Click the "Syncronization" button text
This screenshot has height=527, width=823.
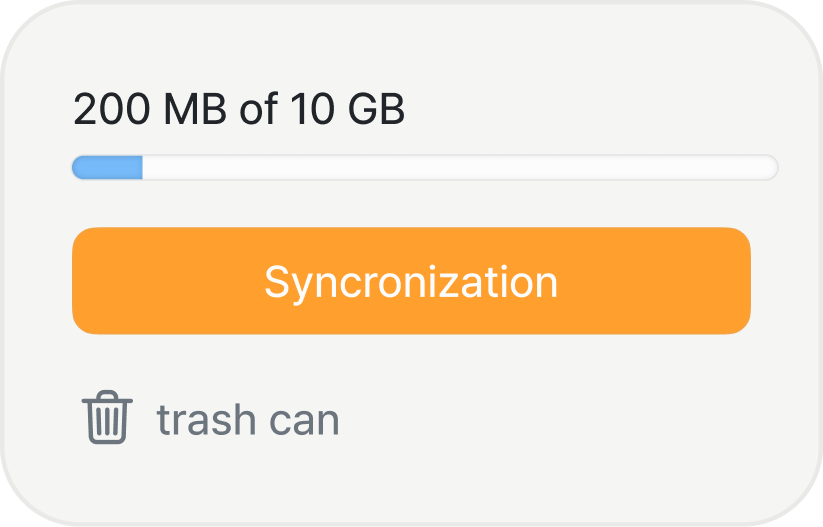(x=411, y=282)
